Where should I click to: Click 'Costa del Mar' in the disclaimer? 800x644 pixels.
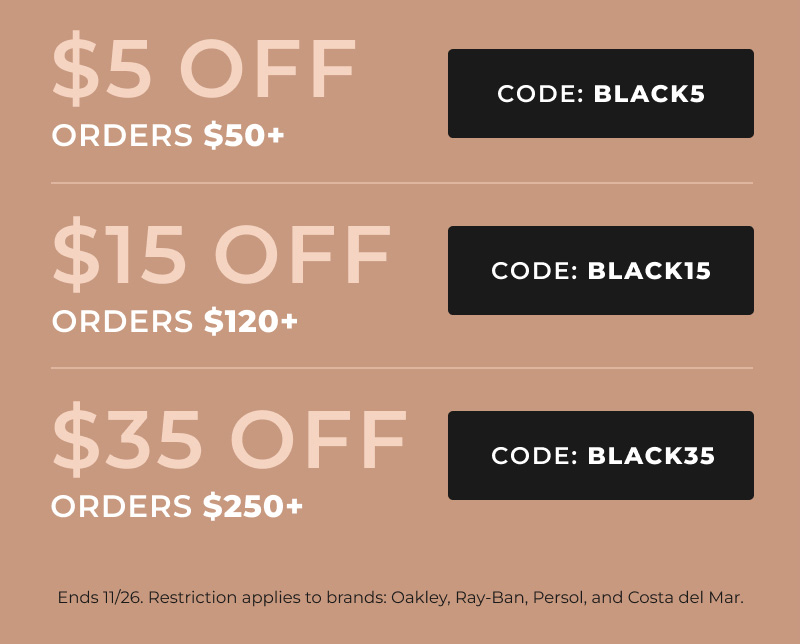[x=685, y=597]
